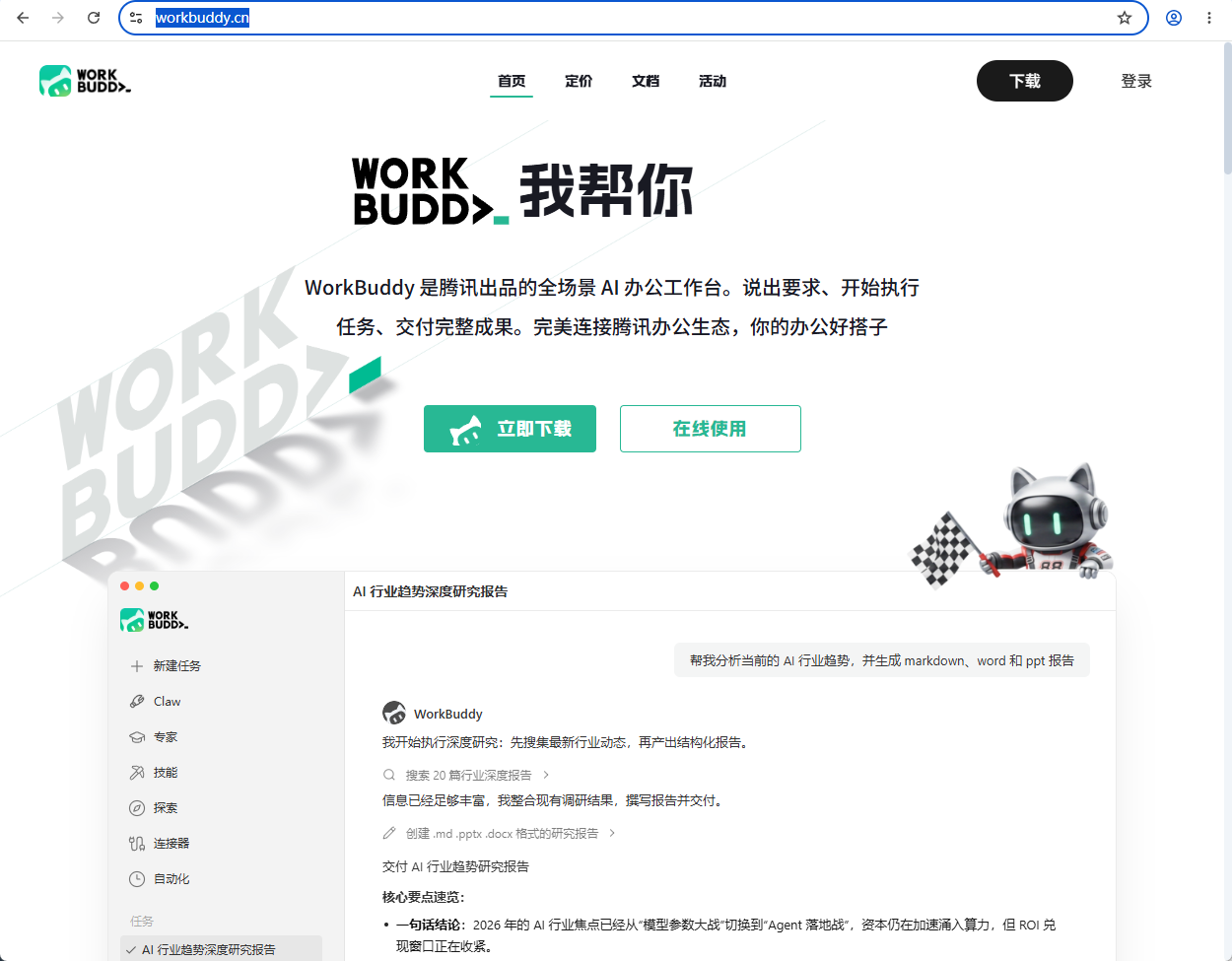The image size is (1232, 961).
Task: Bookmark this page with the star icon
Action: point(1125,18)
